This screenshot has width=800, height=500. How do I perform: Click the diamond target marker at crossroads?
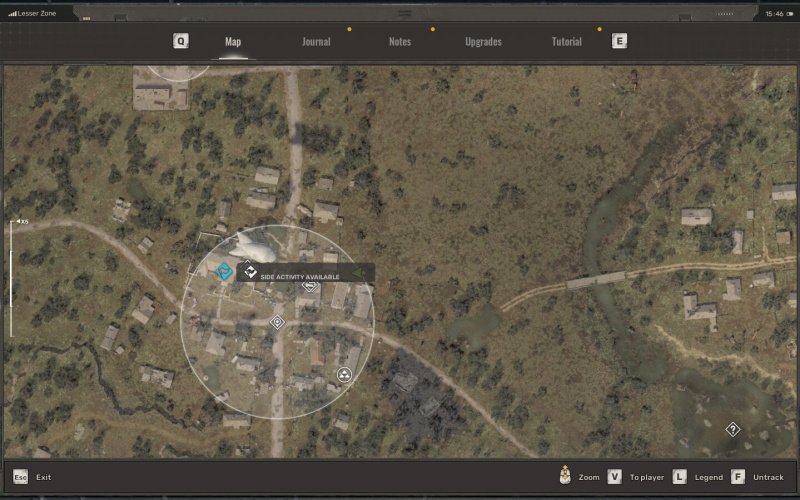[277, 322]
